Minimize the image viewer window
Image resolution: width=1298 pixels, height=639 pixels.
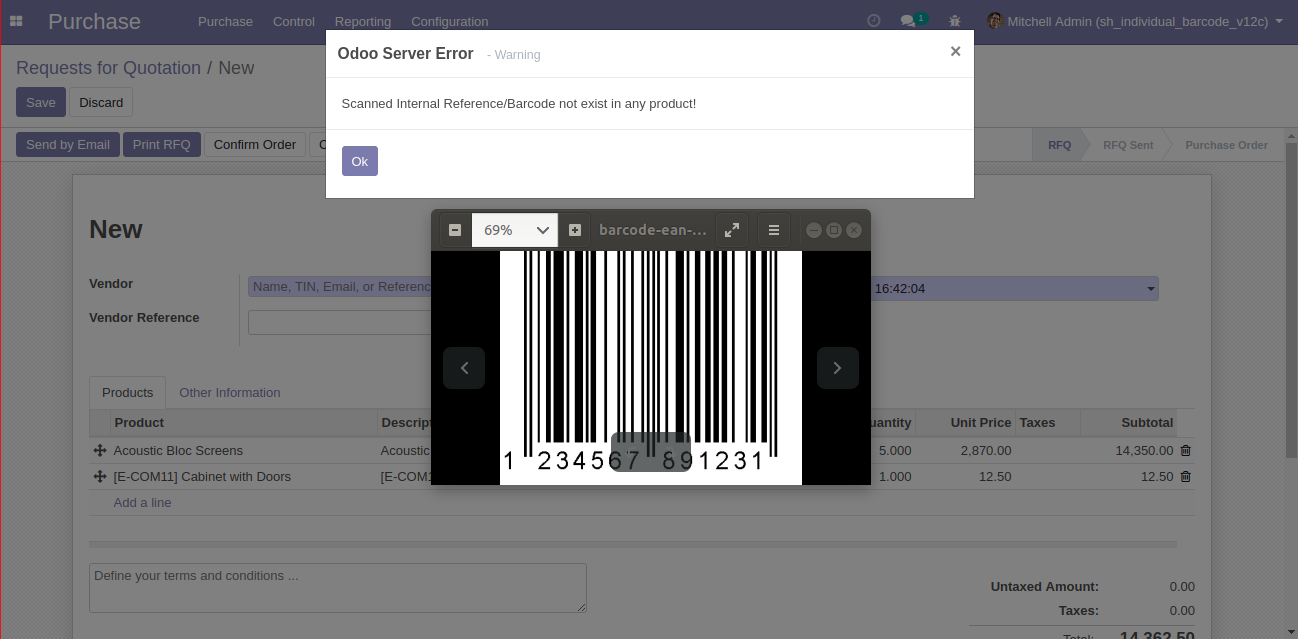814,230
